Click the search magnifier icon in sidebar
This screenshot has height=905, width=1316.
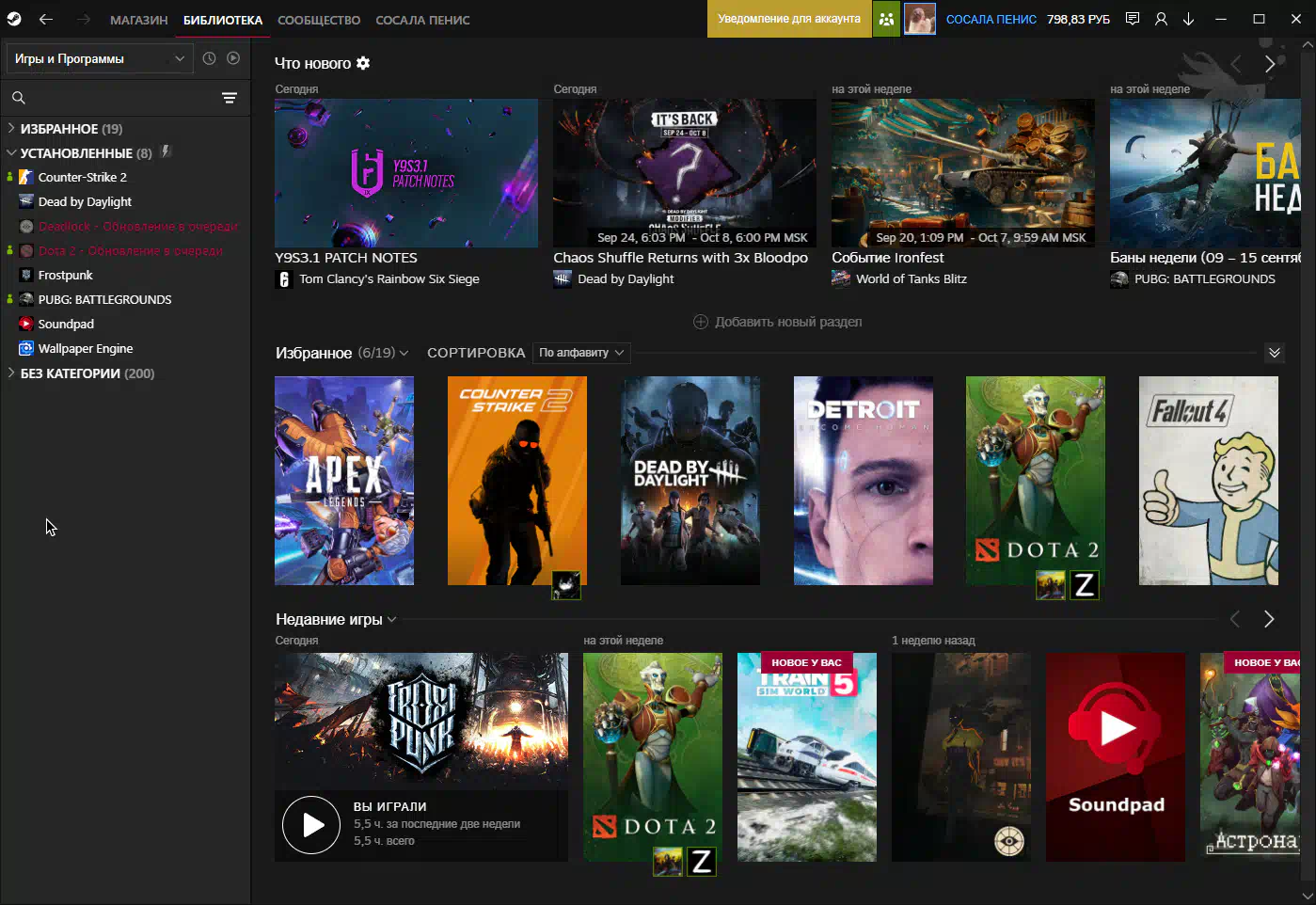click(x=18, y=98)
